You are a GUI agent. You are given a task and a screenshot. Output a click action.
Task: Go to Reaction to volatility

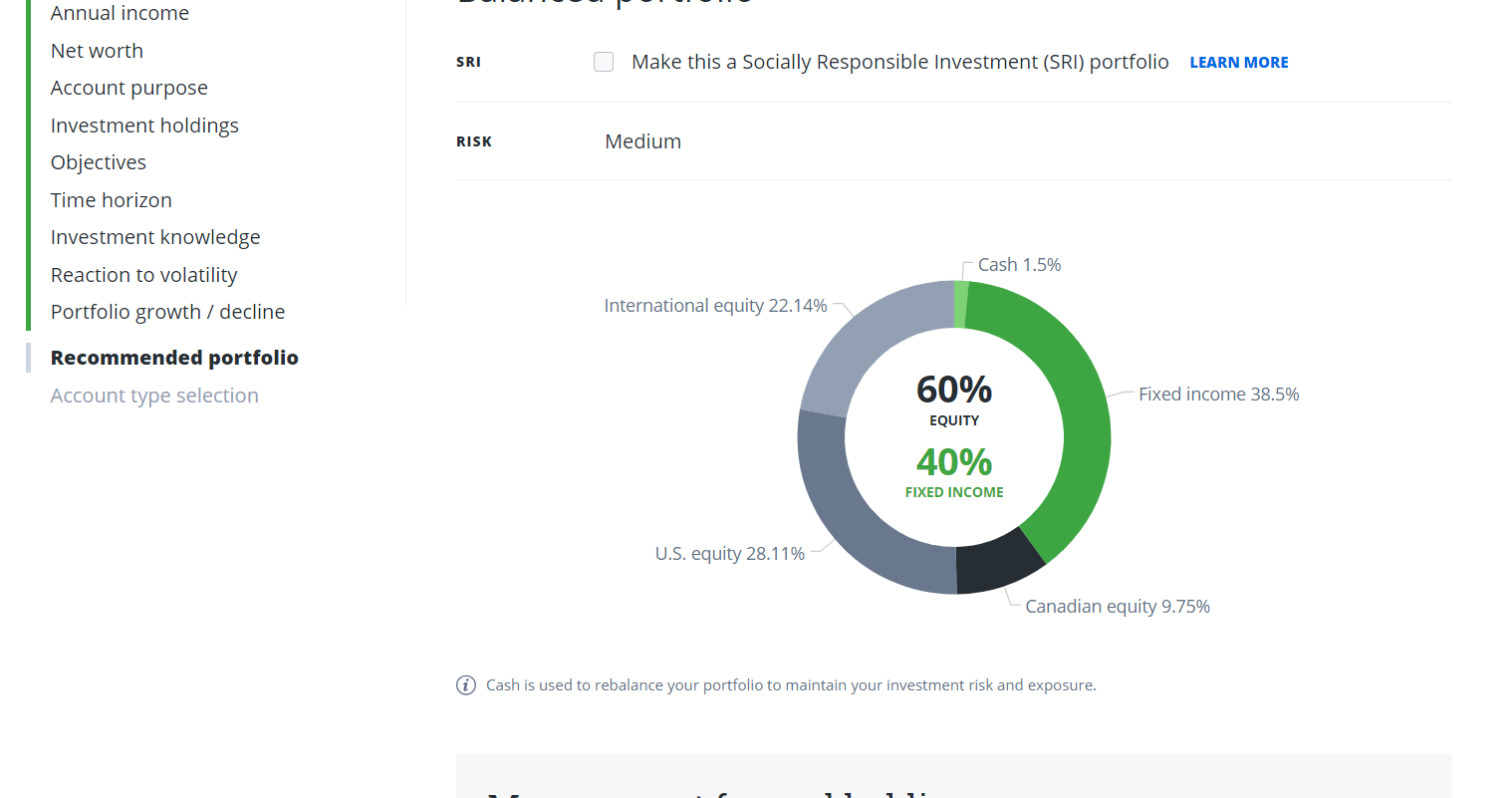tap(144, 275)
